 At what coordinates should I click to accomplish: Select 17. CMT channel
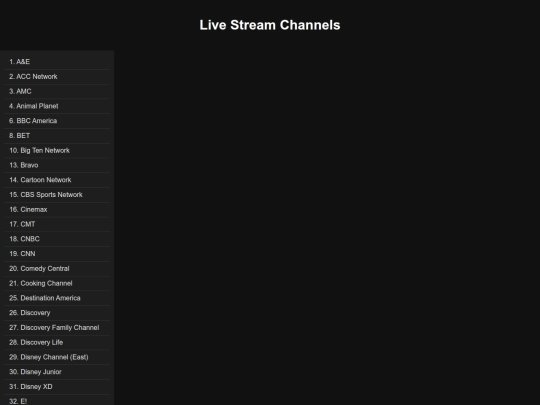[57, 225]
